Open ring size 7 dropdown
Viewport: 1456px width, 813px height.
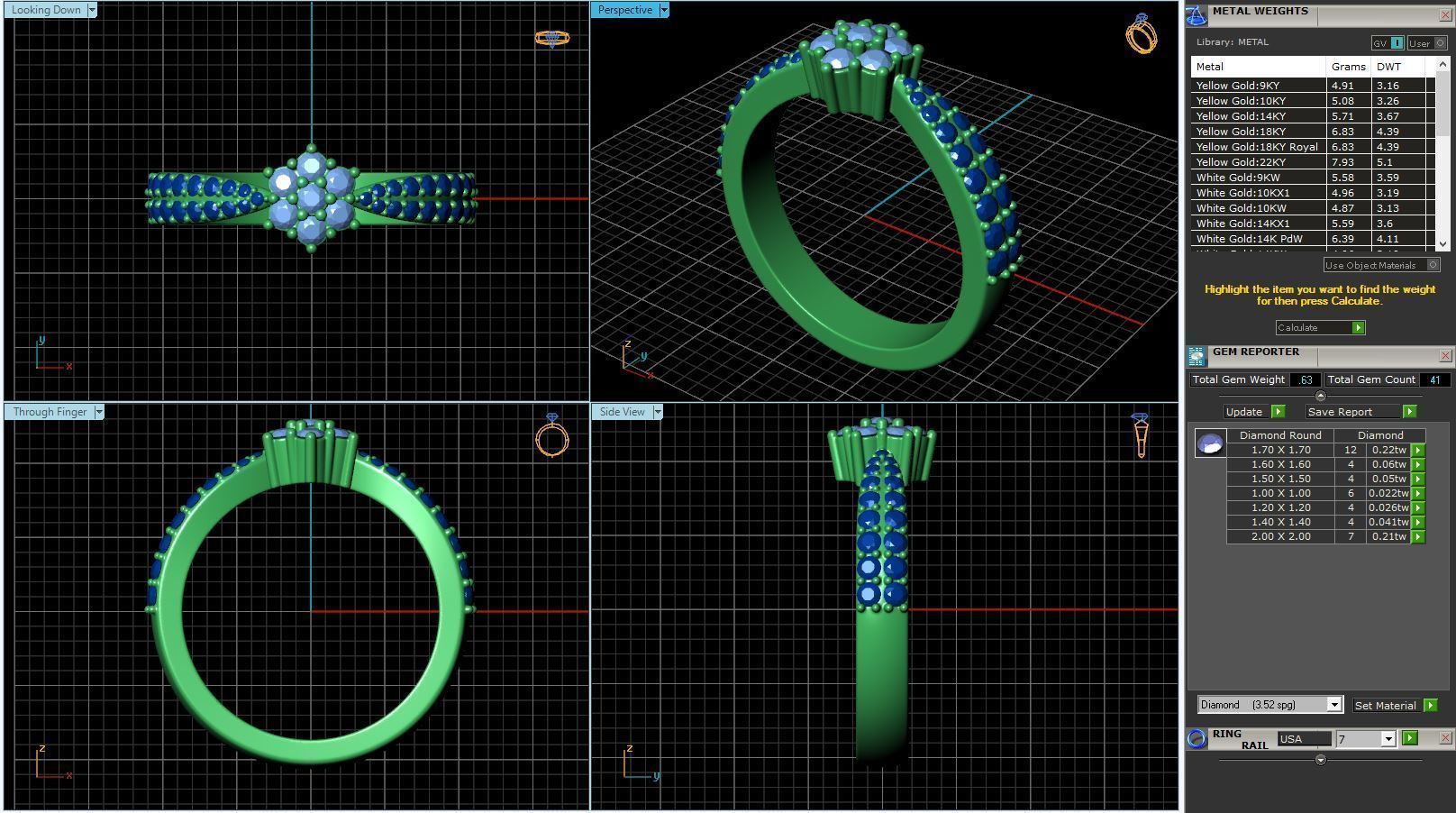(1388, 739)
